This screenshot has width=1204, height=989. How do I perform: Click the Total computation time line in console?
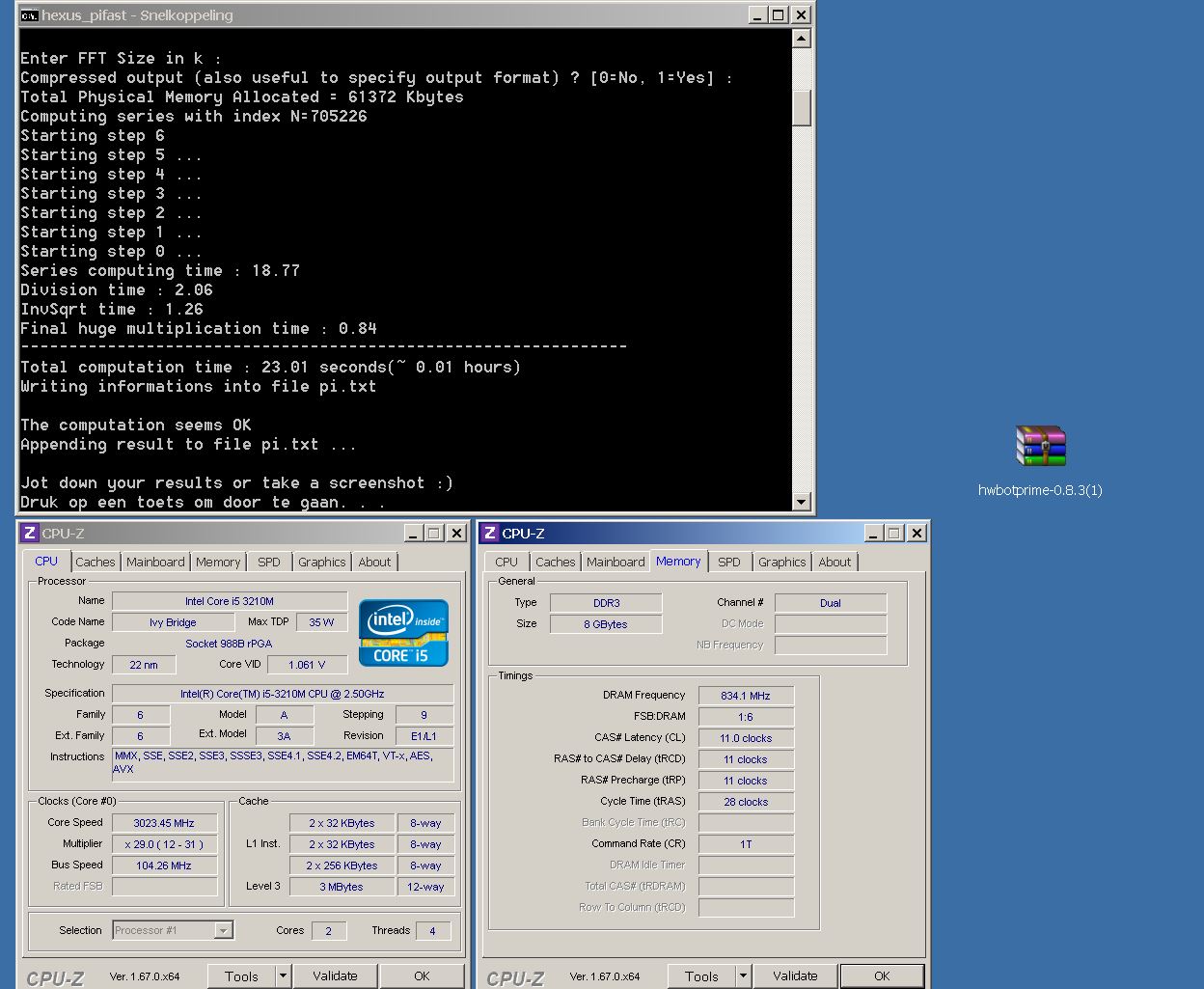pos(270,367)
